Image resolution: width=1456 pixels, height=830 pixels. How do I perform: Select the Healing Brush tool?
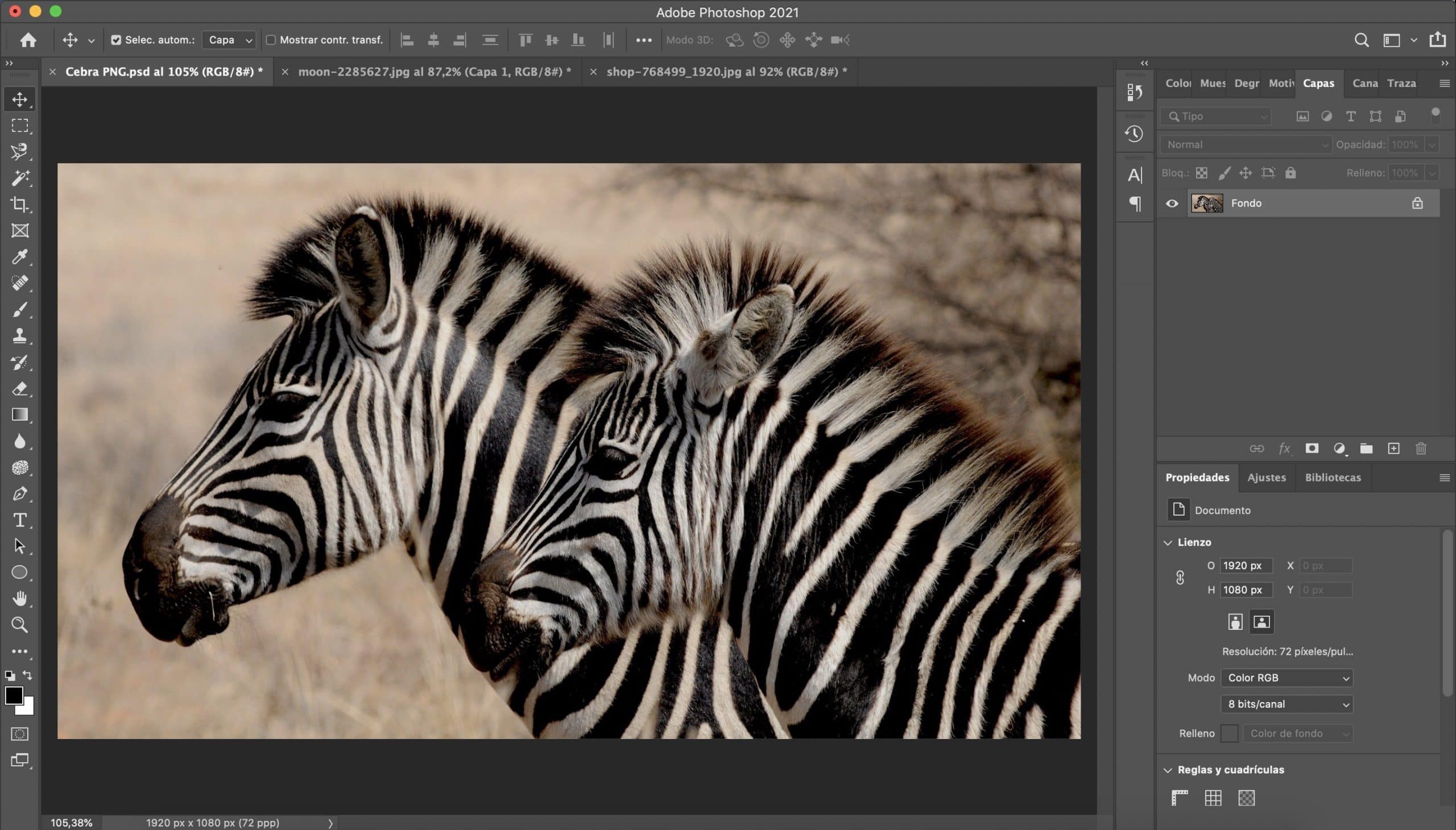20,283
